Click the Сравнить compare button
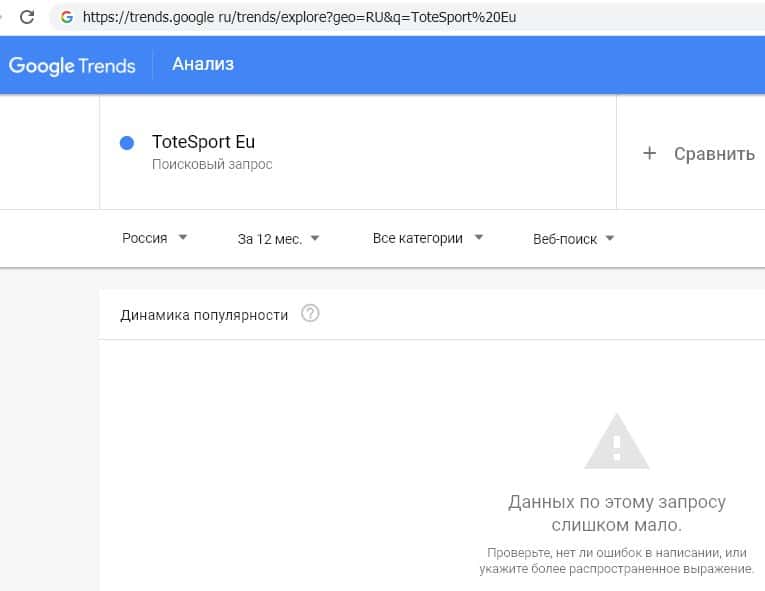Viewport: 765px width, 591px height. tap(713, 154)
